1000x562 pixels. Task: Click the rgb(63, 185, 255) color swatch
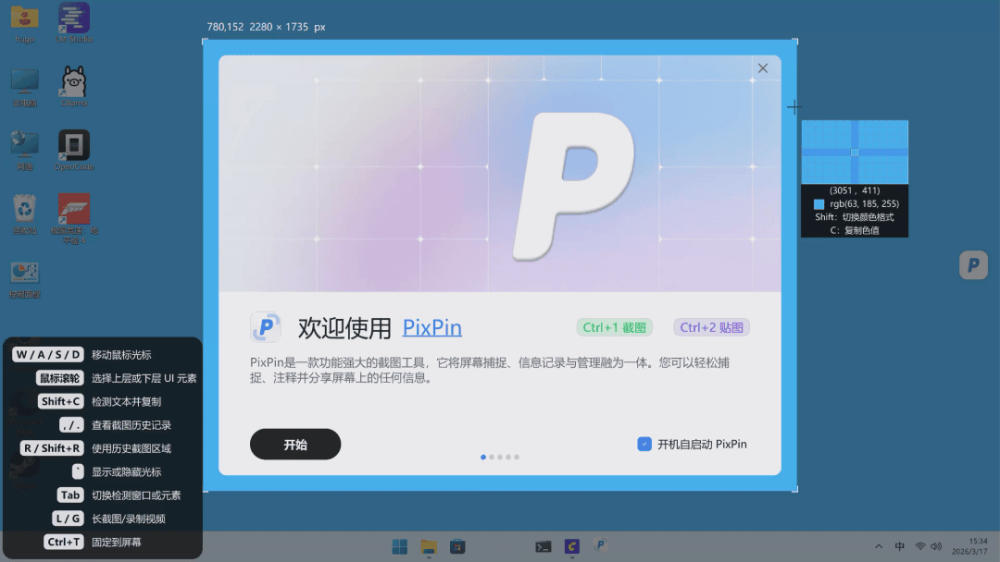[819, 204]
